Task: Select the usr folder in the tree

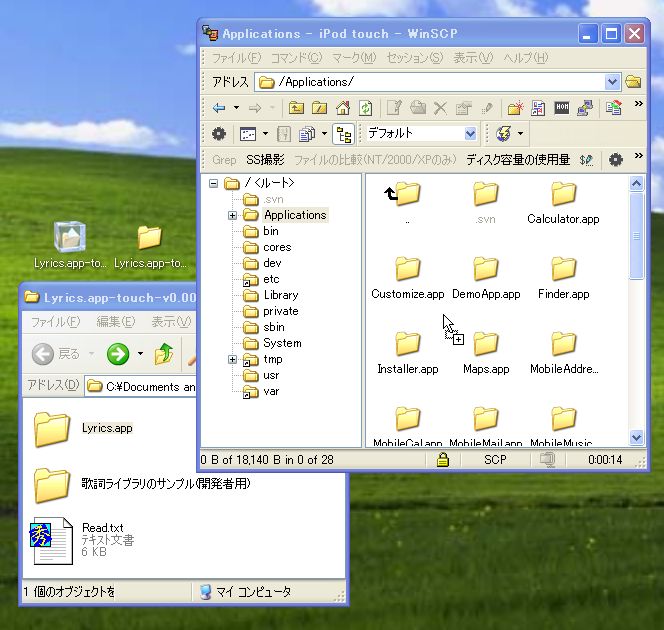Action: coord(271,375)
